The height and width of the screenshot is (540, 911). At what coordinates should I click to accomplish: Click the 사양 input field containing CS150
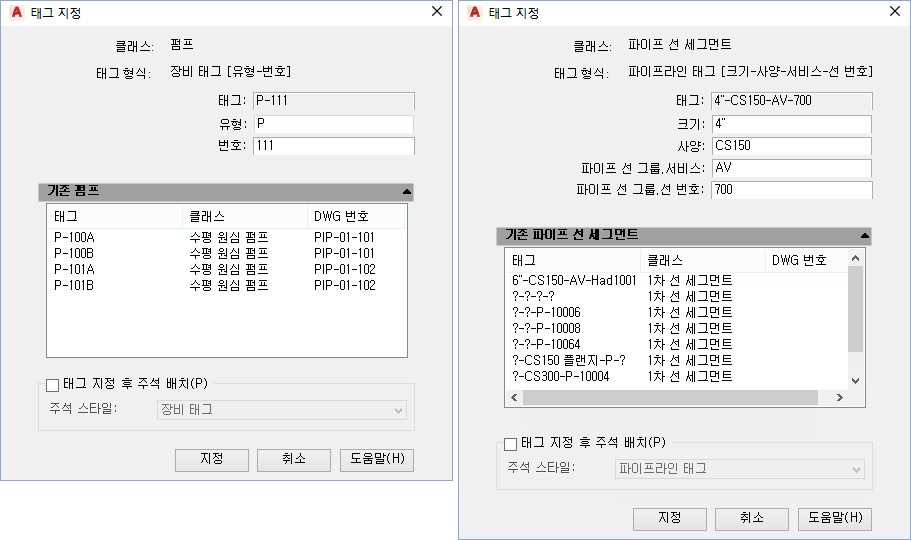pyautogui.click(x=790, y=146)
